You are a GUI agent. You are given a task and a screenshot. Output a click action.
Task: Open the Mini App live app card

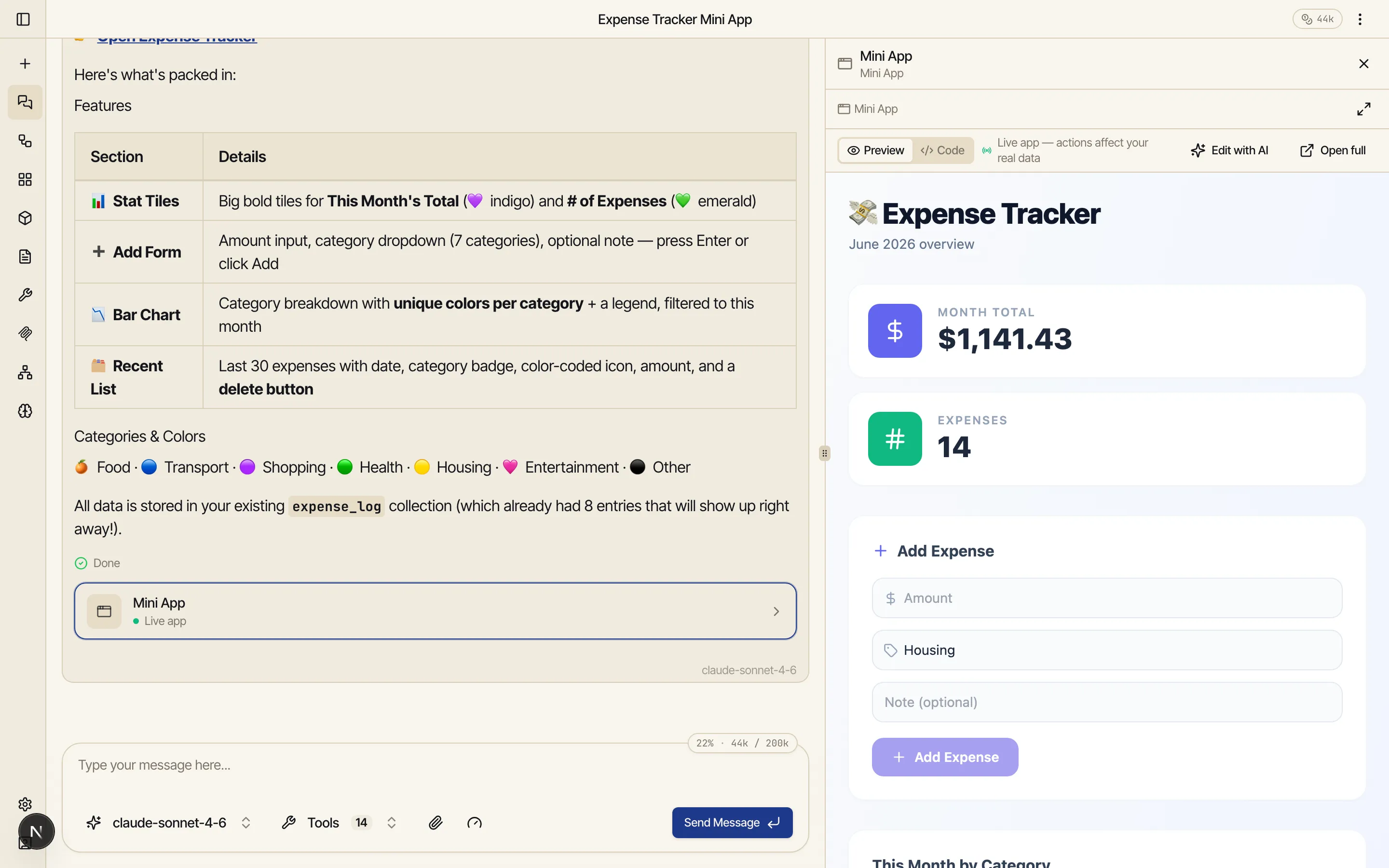(x=435, y=611)
